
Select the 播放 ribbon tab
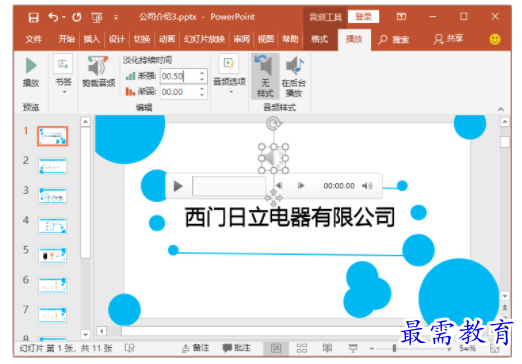354,40
